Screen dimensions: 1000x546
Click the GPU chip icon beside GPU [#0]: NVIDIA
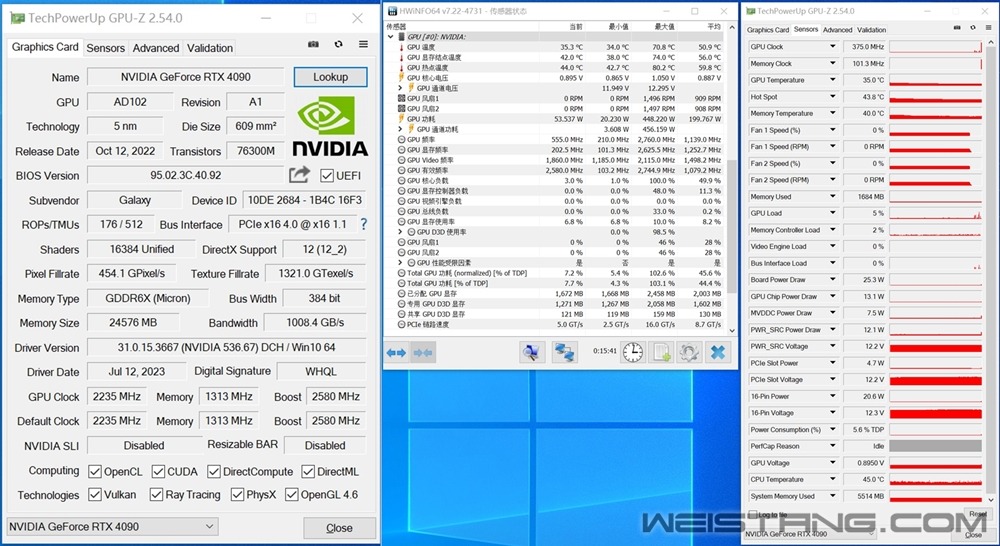[x=401, y=37]
